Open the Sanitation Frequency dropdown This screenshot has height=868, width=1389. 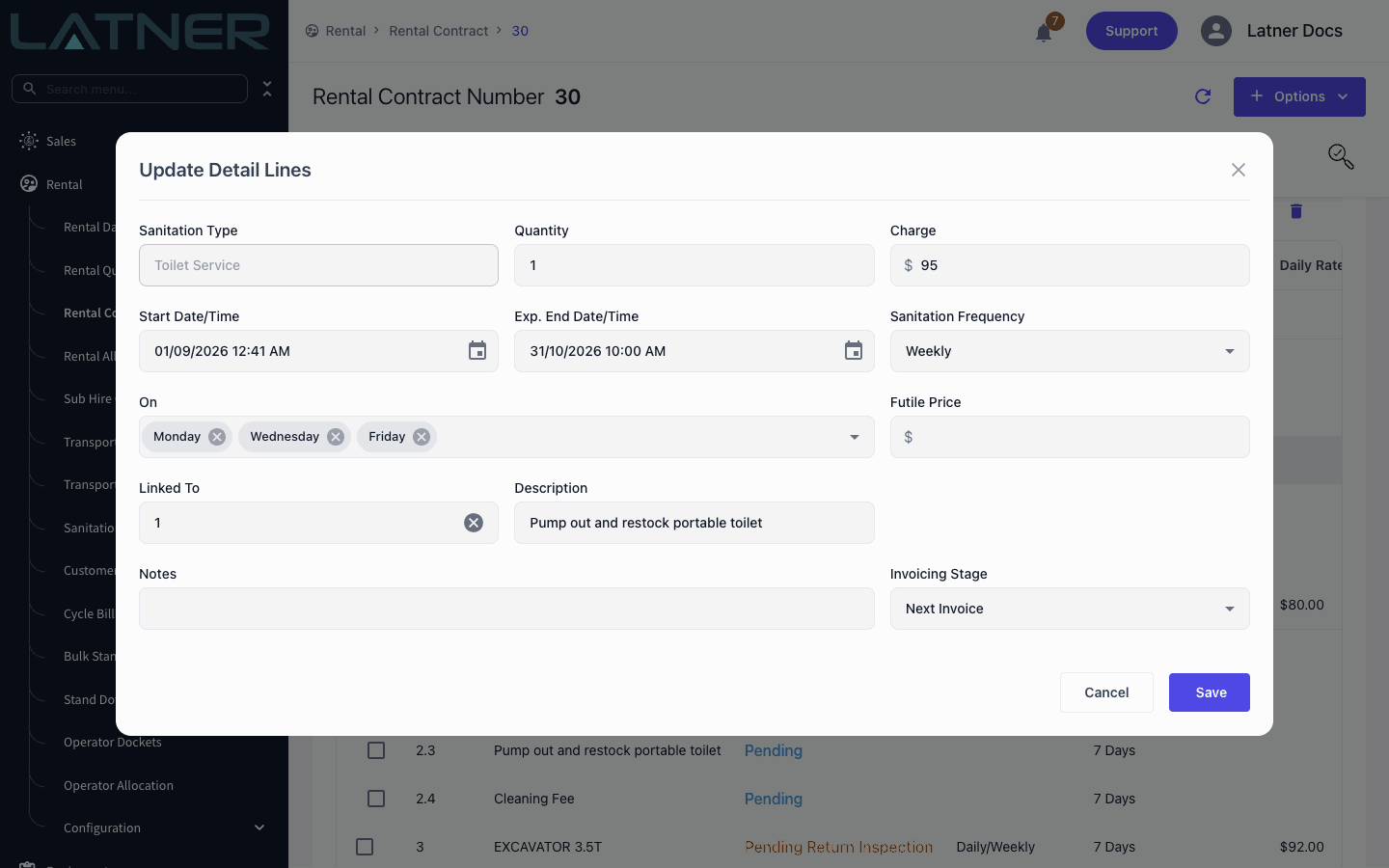1070,351
